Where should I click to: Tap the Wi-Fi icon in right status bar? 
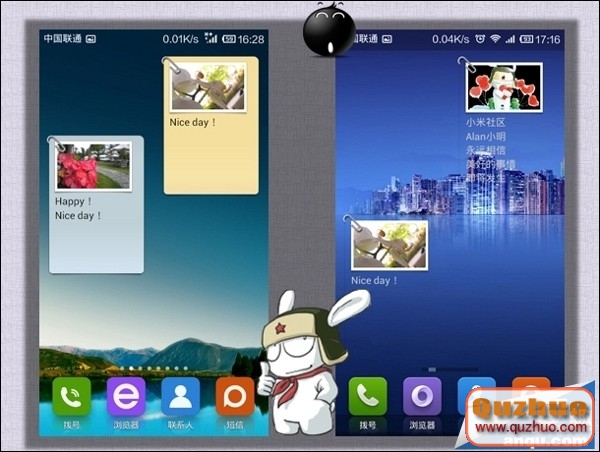pyautogui.click(x=495, y=39)
